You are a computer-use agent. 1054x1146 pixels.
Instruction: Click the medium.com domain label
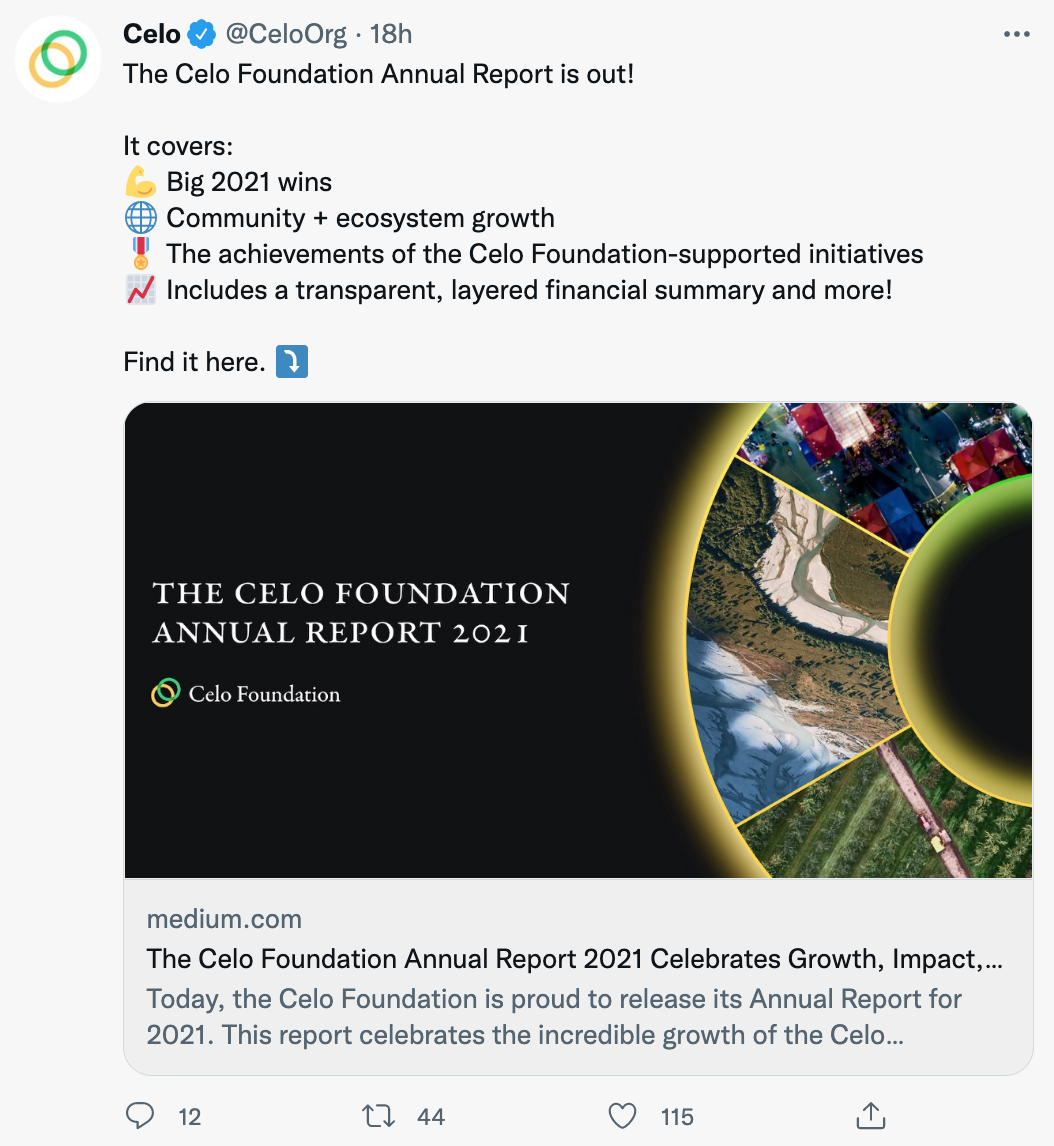pyautogui.click(x=224, y=919)
